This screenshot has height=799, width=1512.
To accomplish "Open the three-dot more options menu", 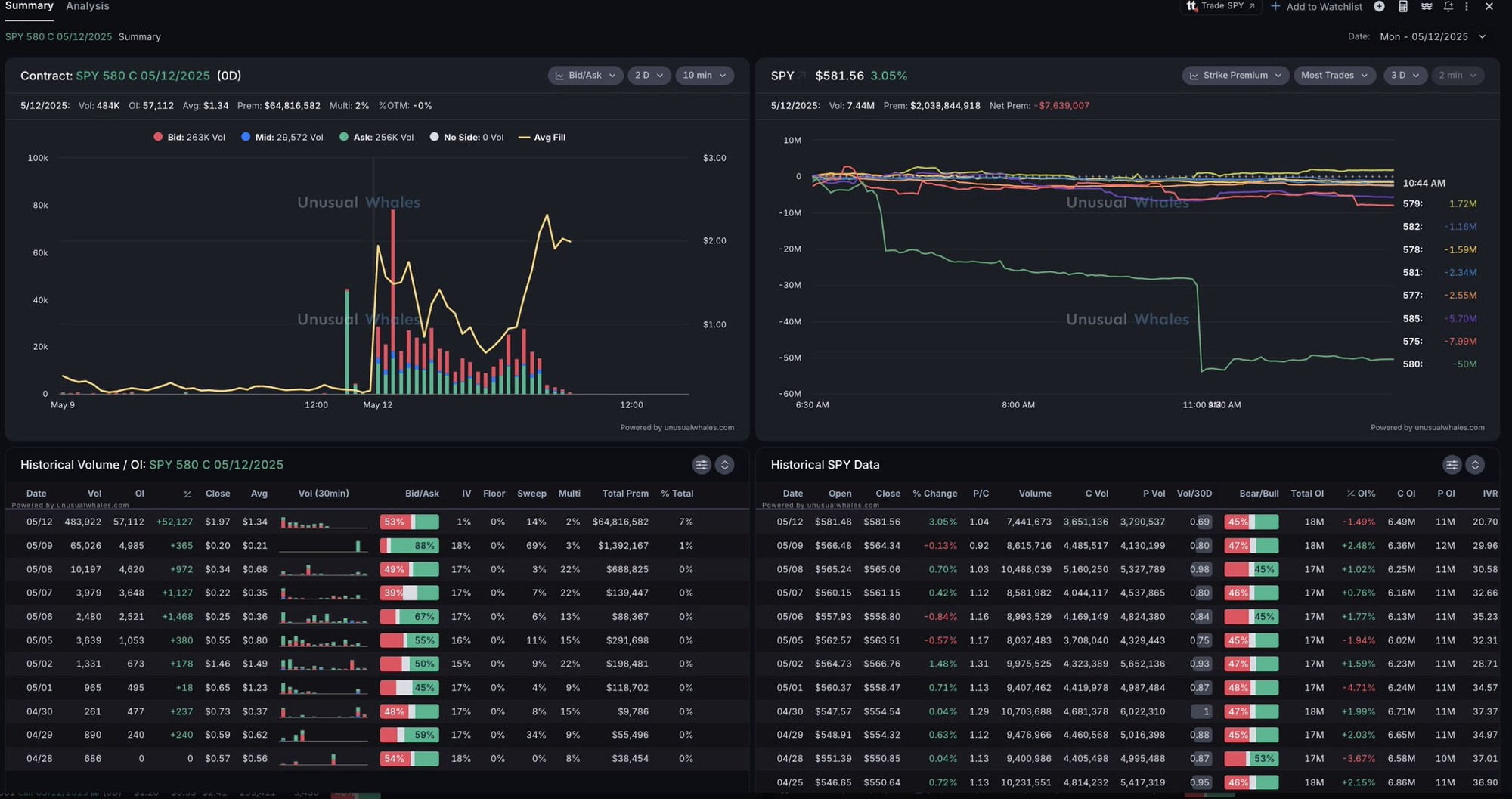I will click(x=1467, y=6).
